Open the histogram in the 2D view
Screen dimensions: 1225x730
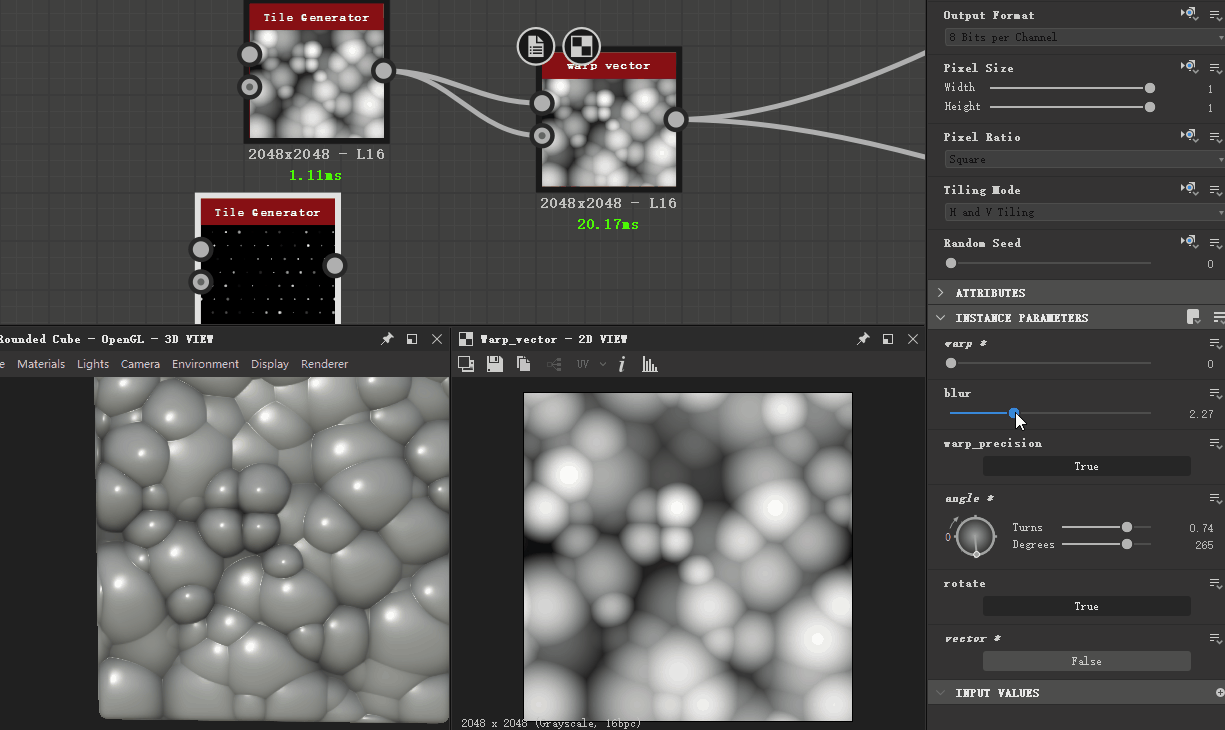pyautogui.click(x=650, y=365)
